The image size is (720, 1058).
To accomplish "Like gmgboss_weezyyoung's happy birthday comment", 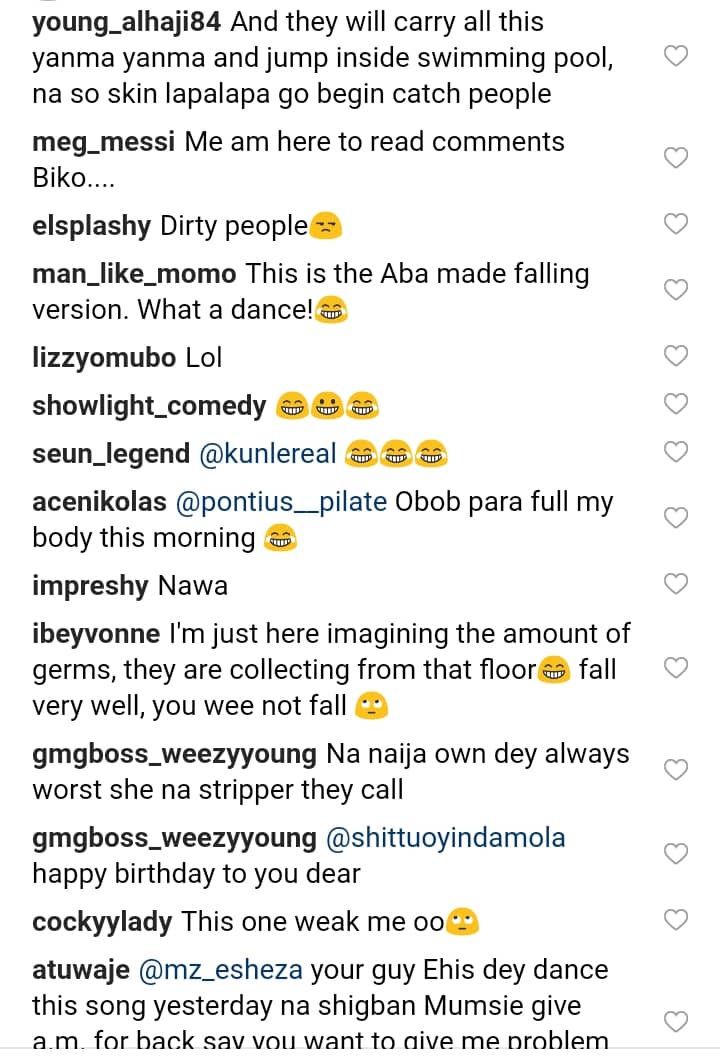I will 677,854.
